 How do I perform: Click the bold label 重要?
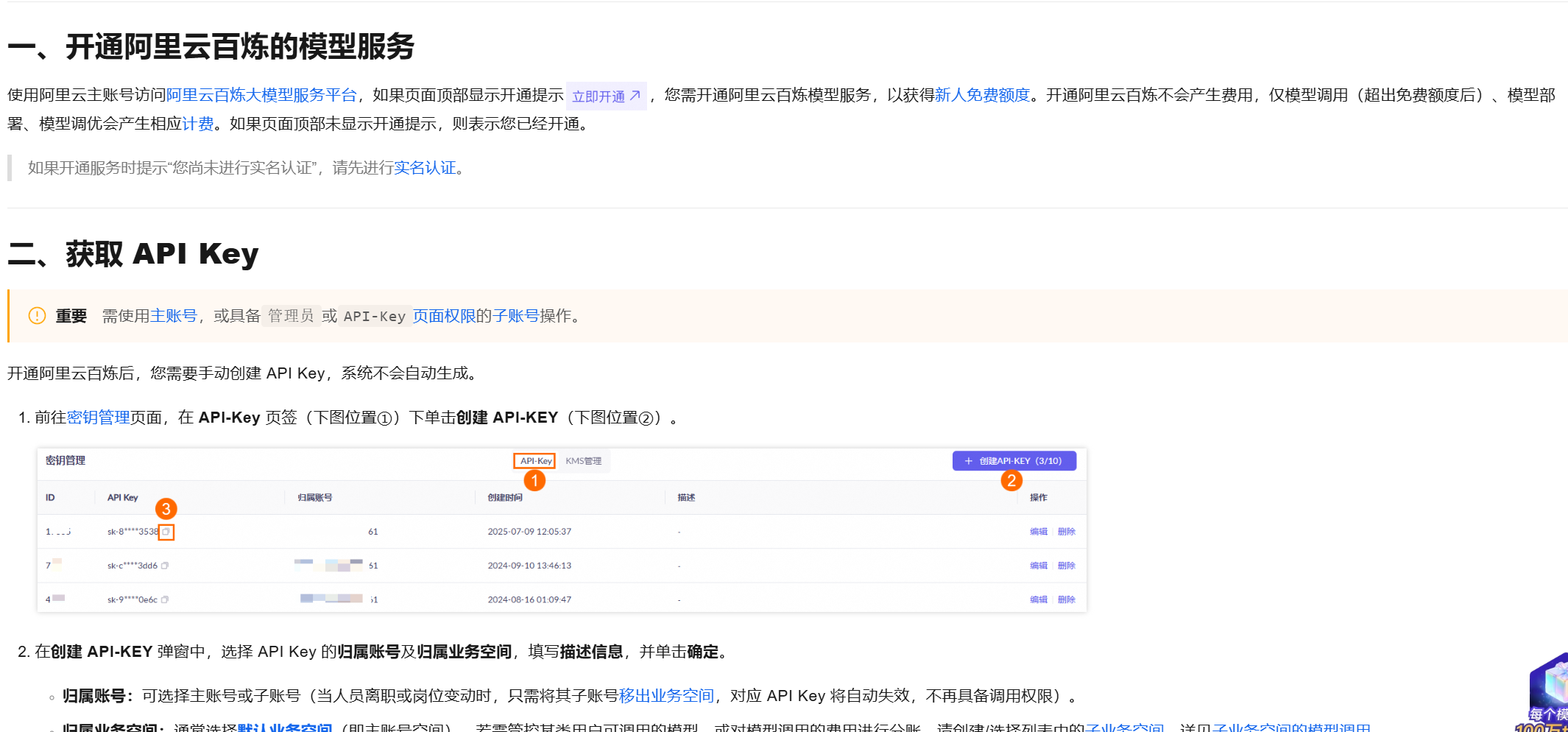(x=71, y=316)
